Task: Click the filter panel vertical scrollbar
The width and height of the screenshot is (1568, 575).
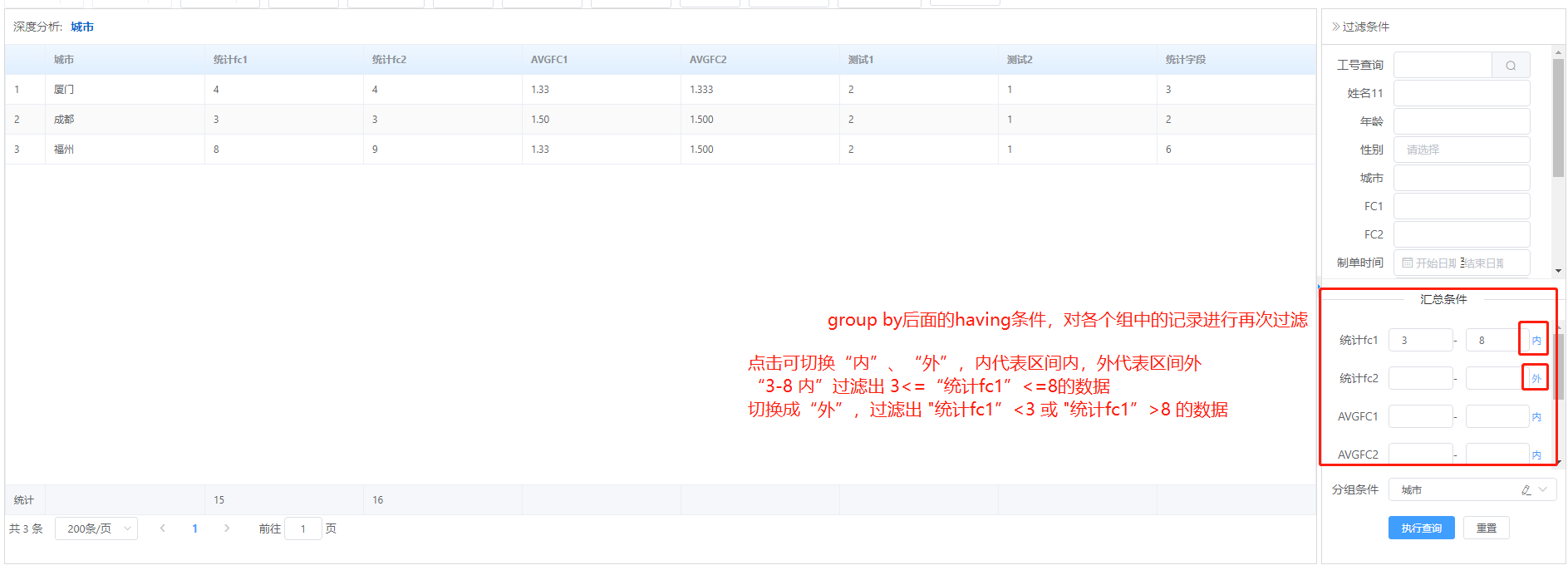Action: pyautogui.click(x=1557, y=116)
